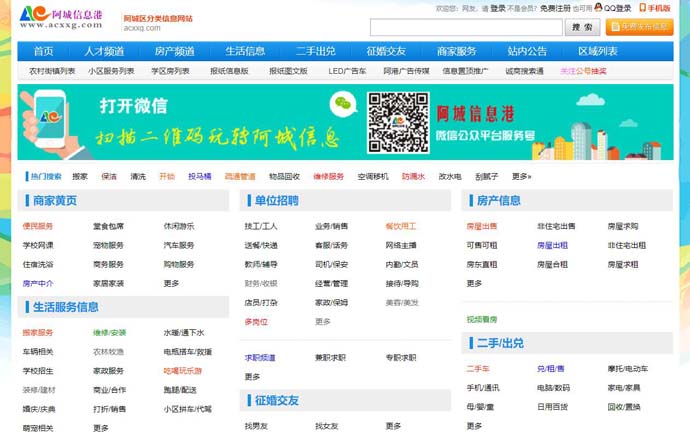Click hot search term 保洁
This screenshot has width=690, height=432.
coord(109,176)
